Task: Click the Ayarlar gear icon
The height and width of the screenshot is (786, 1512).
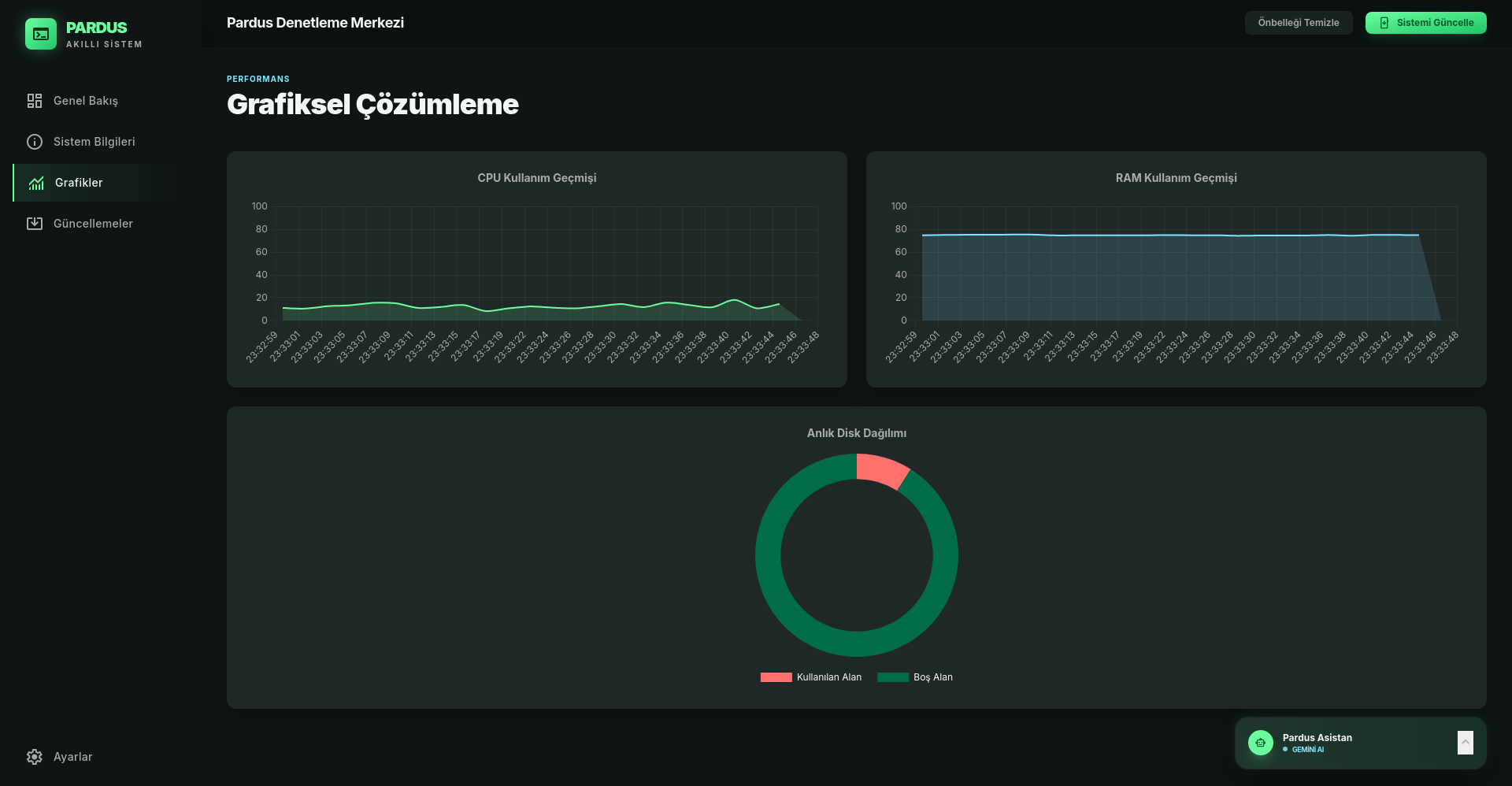Action: tap(35, 757)
